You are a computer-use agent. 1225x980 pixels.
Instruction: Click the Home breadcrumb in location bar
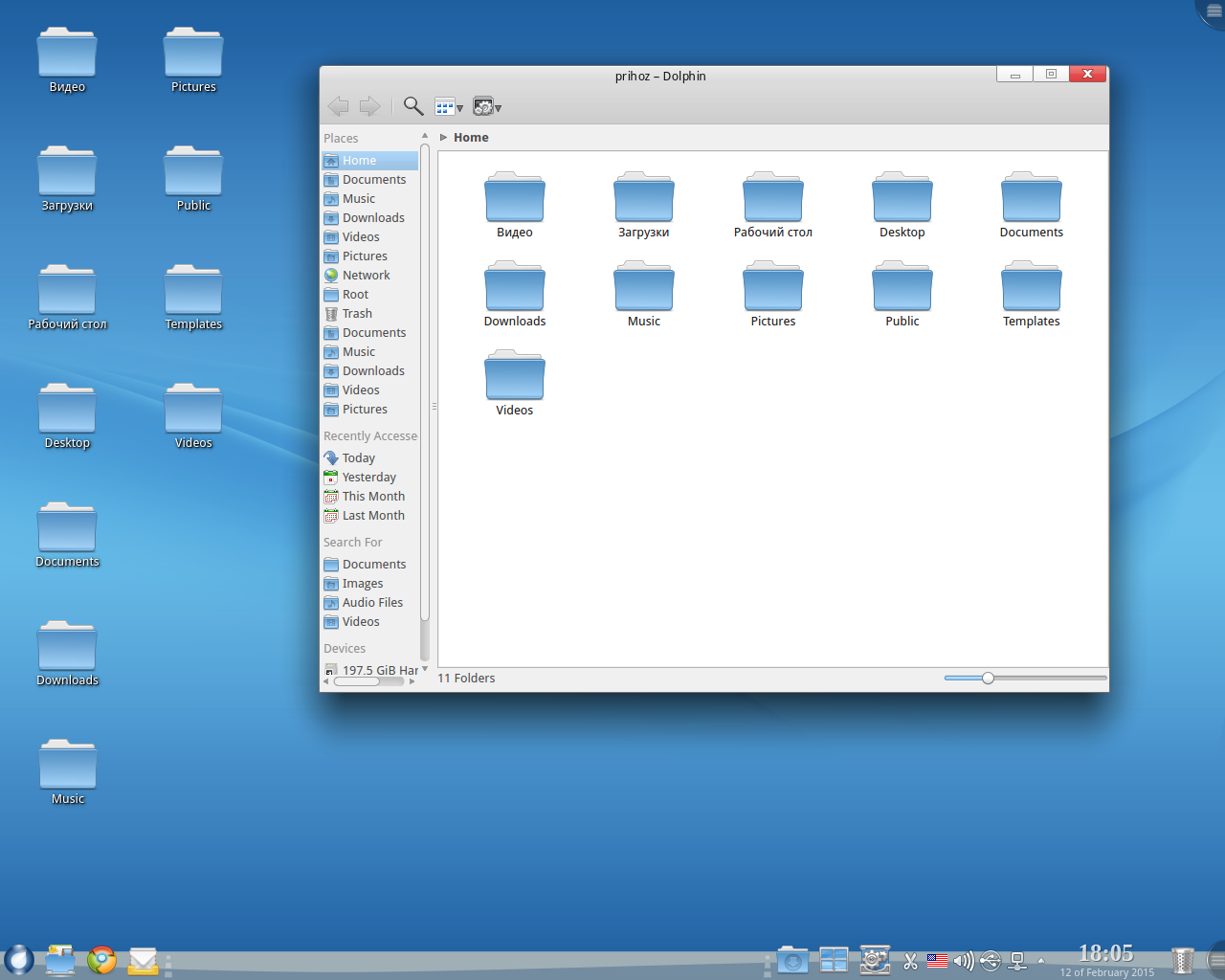471,138
